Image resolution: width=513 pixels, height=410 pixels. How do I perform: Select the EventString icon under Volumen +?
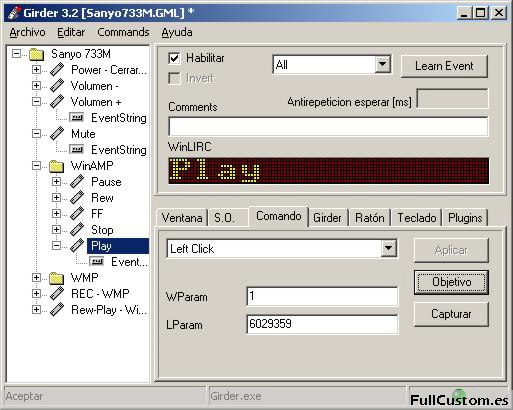[77, 118]
